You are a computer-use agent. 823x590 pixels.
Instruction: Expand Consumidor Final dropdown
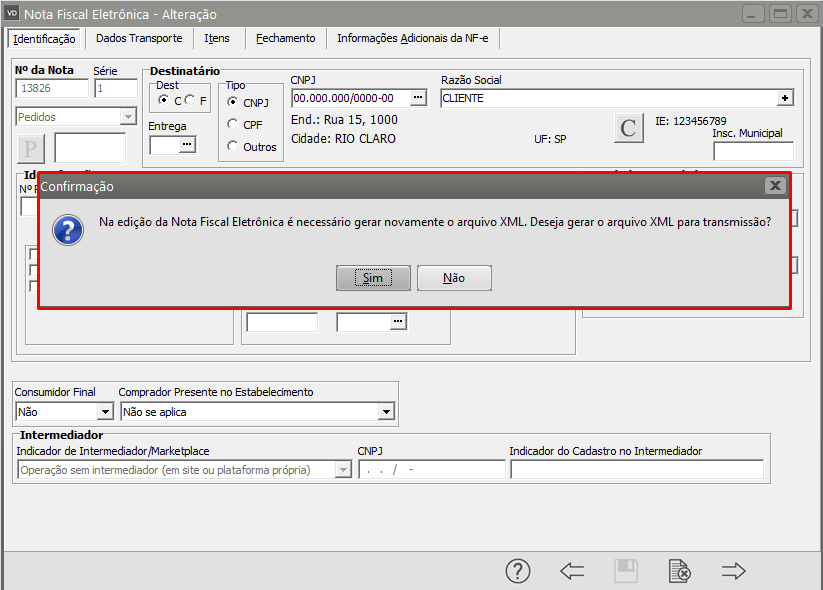(x=105, y=411)
